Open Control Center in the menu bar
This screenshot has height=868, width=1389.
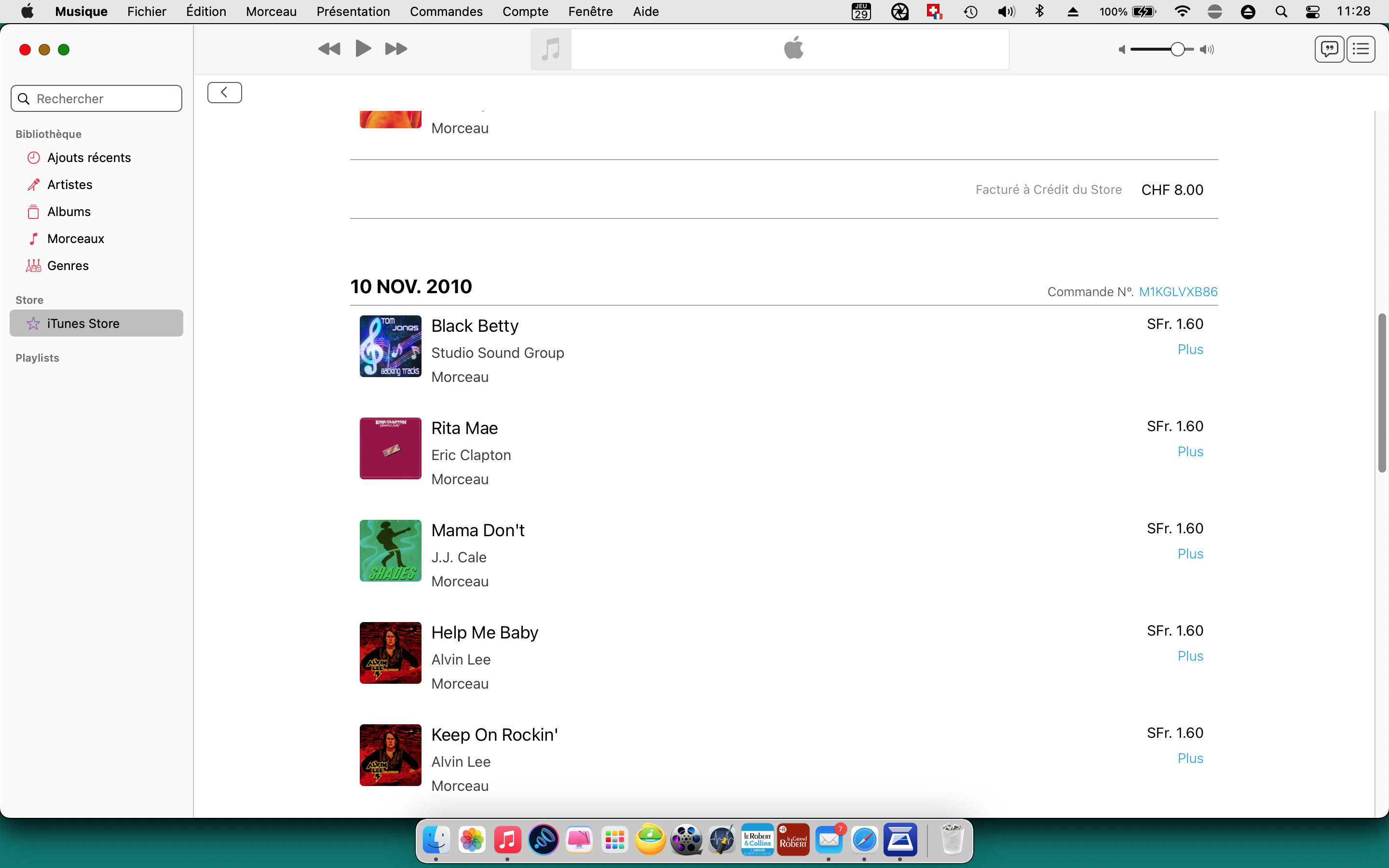pyautogui.click(x=1312, y=12)
